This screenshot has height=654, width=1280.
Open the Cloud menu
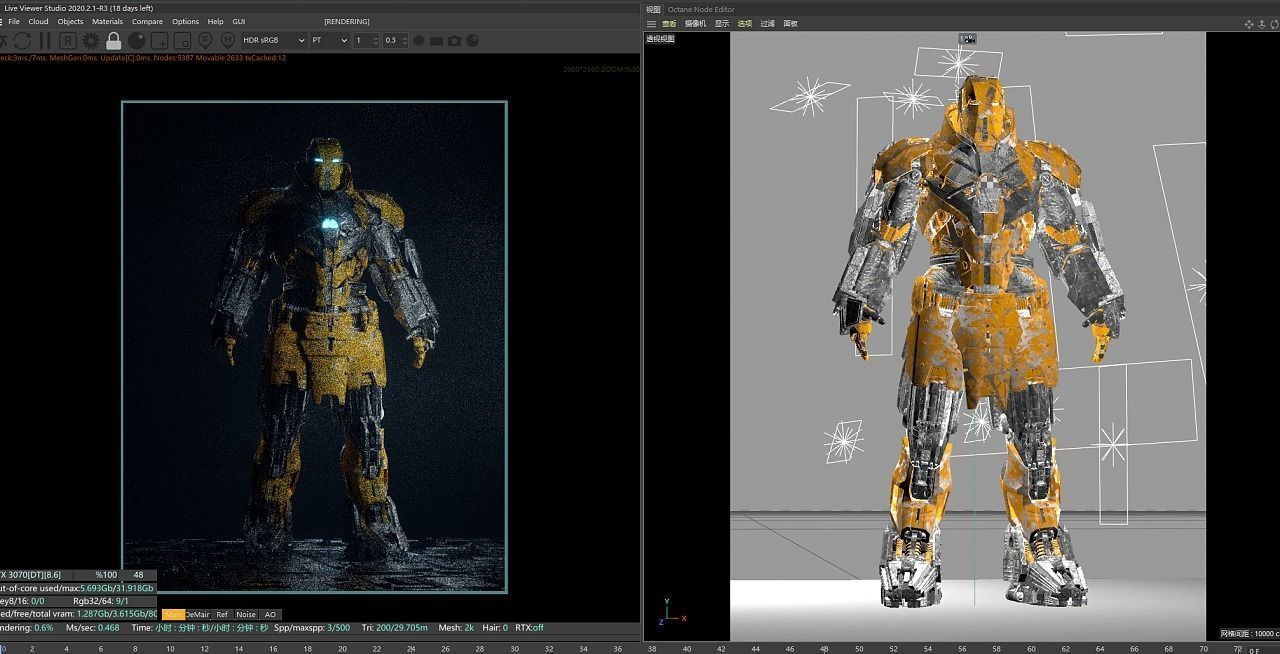[x=38, y=21]
